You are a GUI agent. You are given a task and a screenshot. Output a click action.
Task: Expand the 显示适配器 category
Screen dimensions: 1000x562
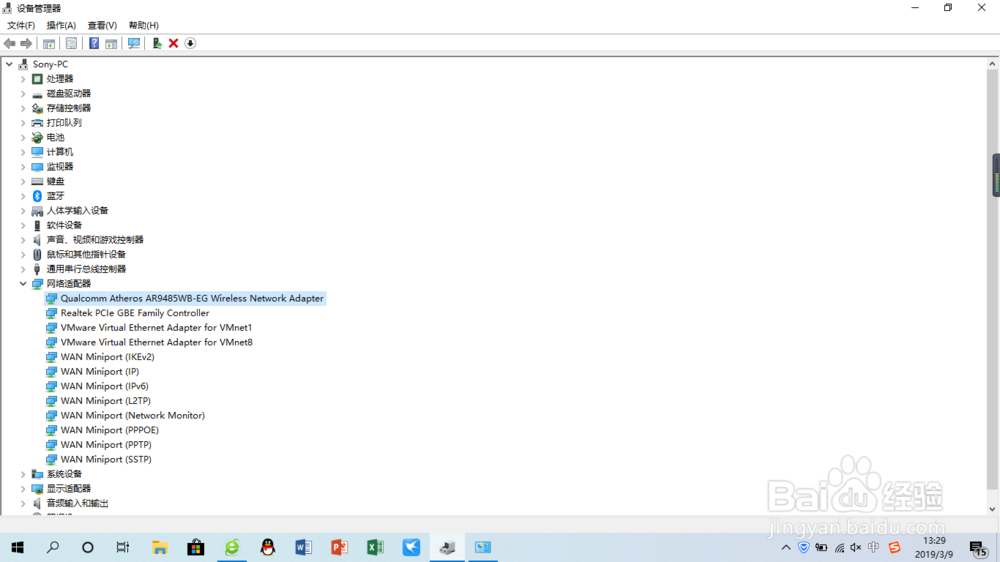click(23, 489)
